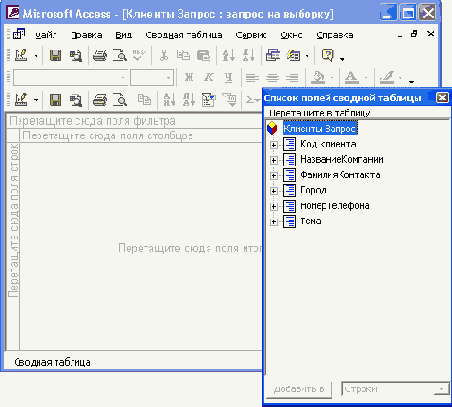Open the Сервис menu
This screenshot has height=407, width=452.
click(251, 35)
